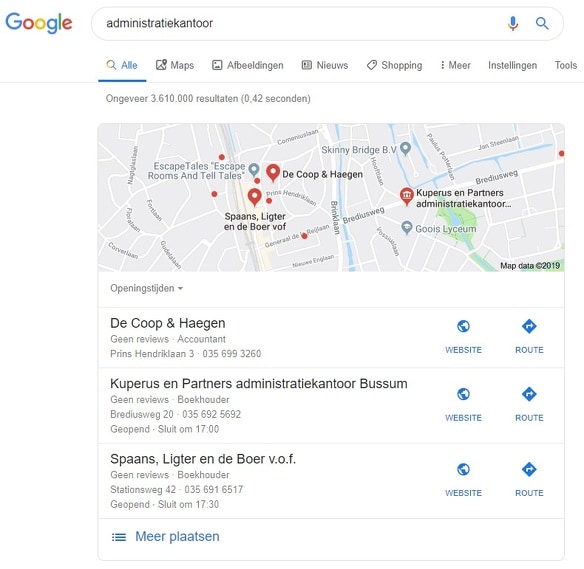Get route to De Coop & Haegen
The height and width of the screenshot is (569, 584).
point(529,337)
